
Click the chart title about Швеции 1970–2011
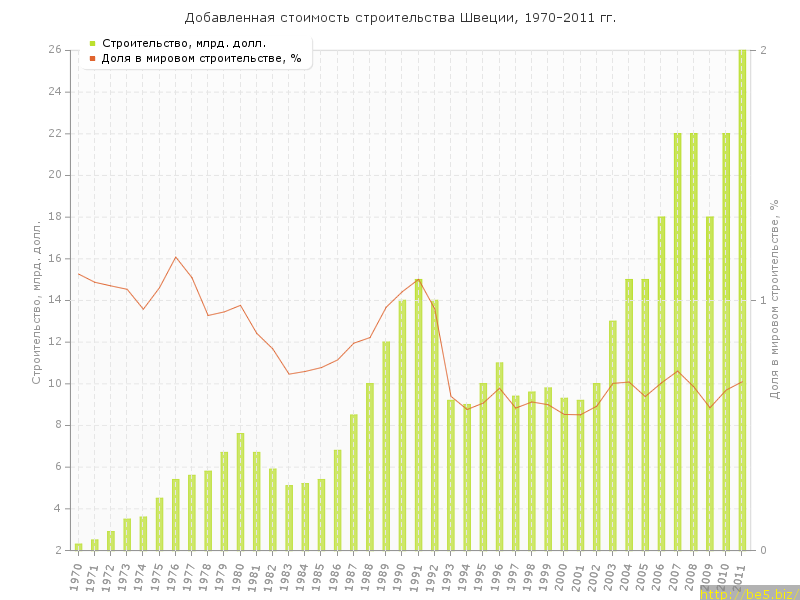tap(400, 18)
